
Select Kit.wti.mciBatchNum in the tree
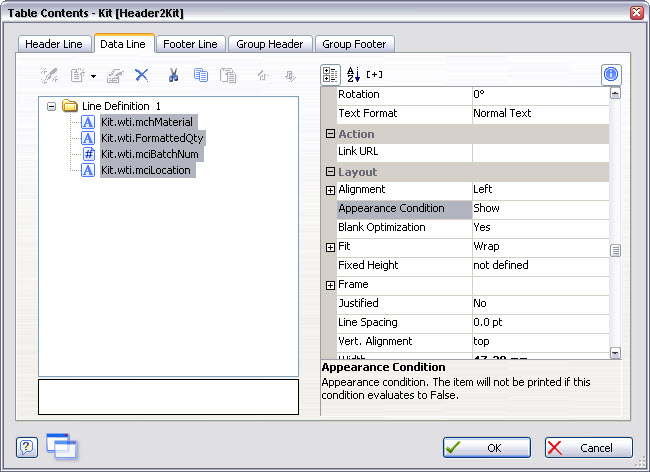coord(150,154)
